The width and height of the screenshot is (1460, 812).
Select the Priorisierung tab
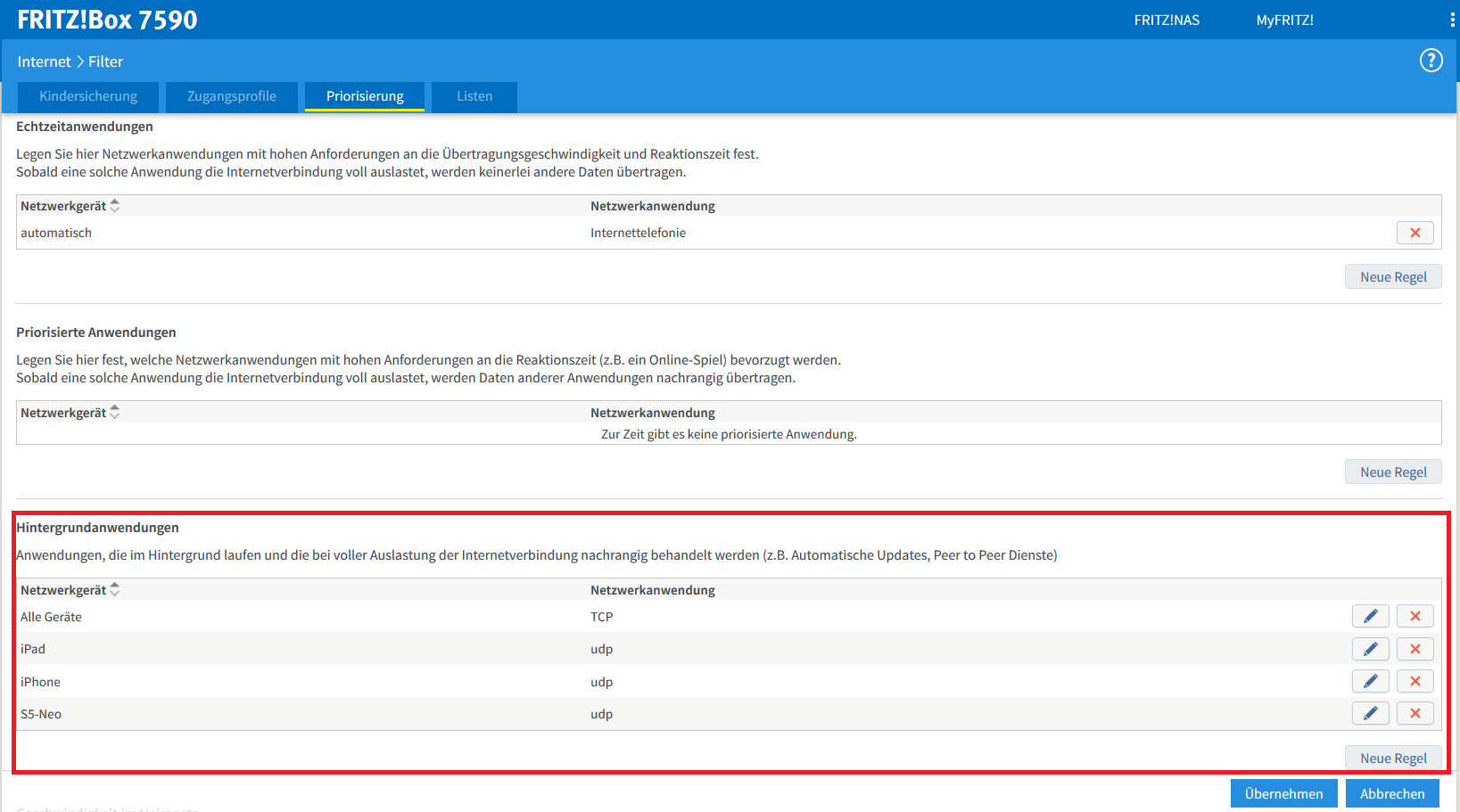tap(365, 96)
